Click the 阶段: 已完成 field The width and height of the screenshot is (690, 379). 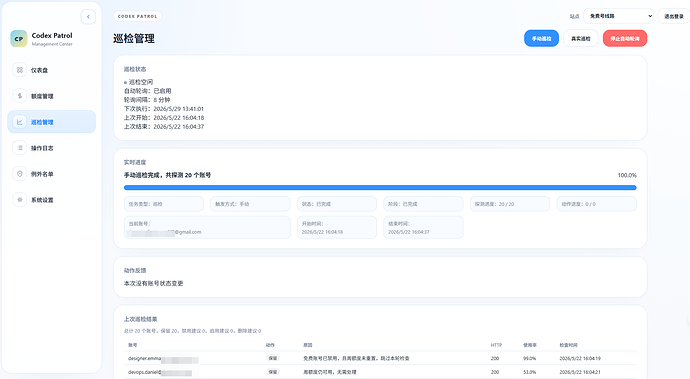click(423, 204)
